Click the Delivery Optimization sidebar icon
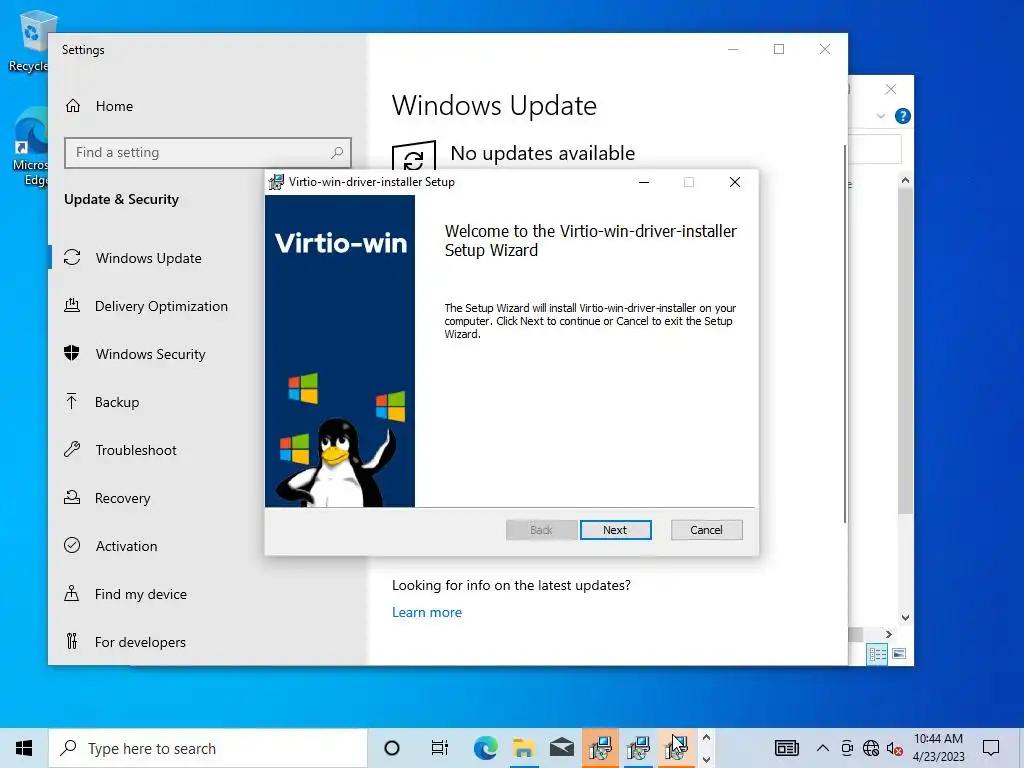The width and height of the screenshot is (1024, 768). 72,305
